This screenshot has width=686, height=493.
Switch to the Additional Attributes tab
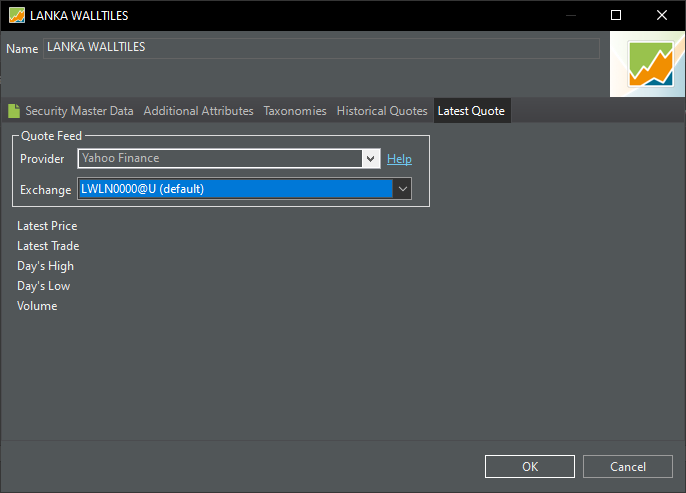point(198,111)
